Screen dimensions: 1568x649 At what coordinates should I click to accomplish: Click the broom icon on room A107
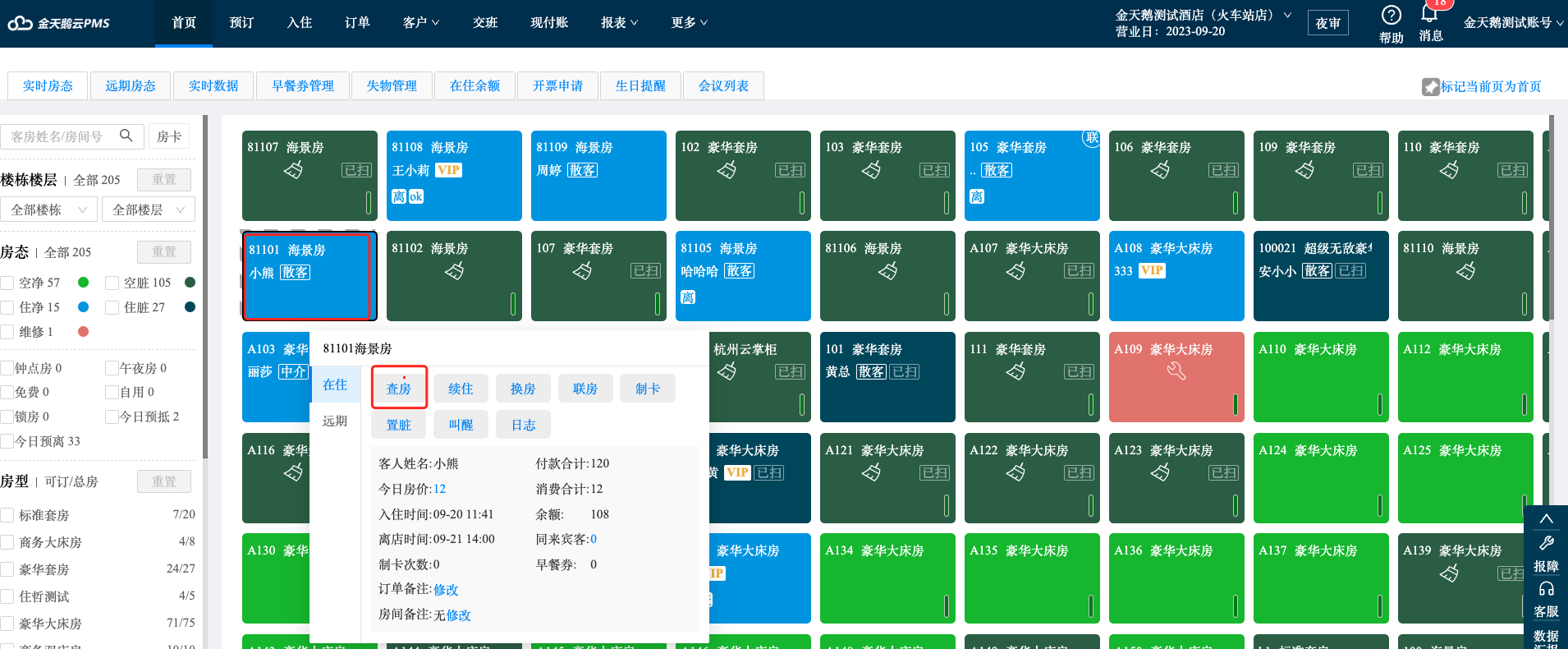tap(1016, 270)
